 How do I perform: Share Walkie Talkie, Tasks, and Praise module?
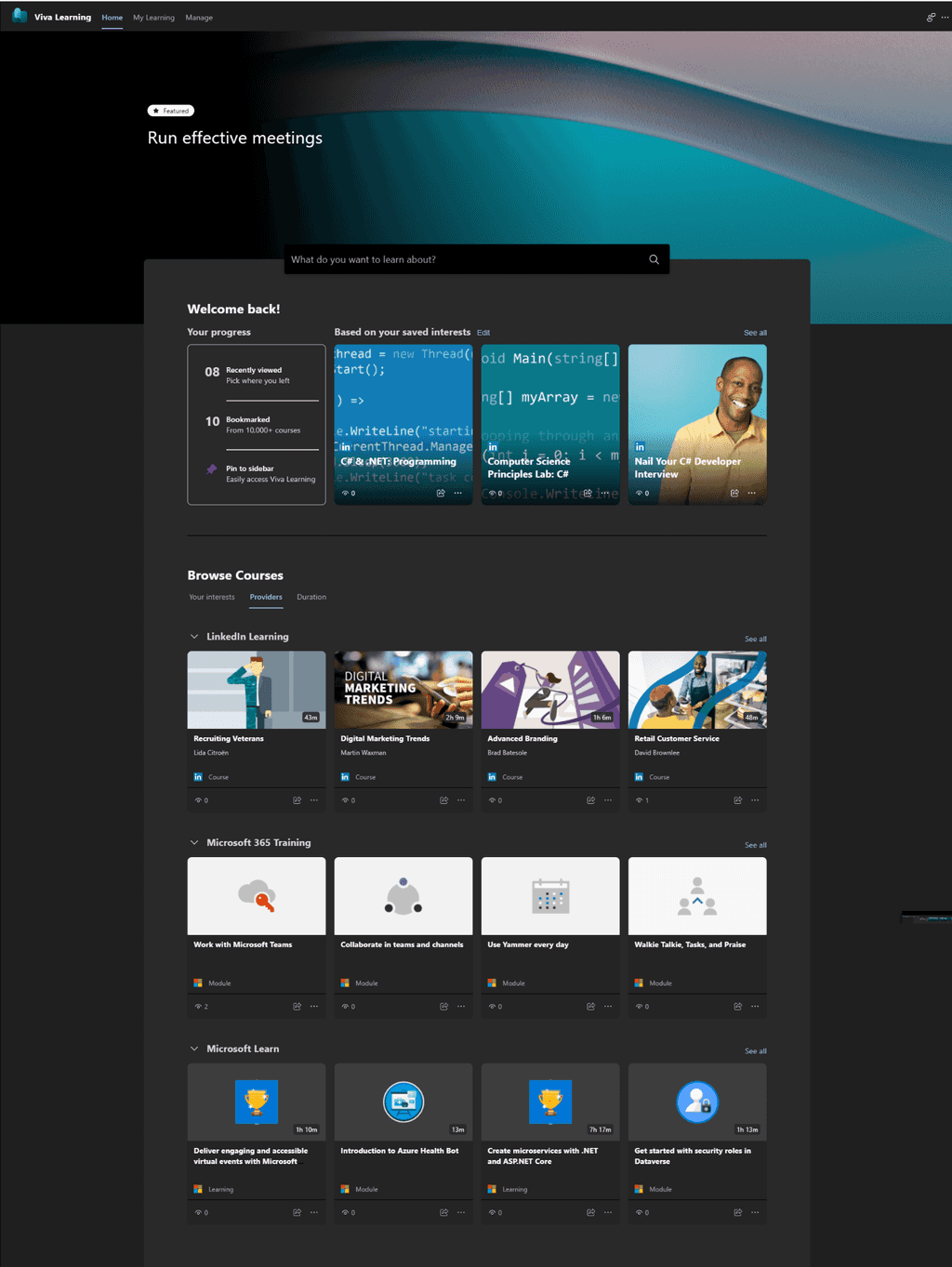738,1007
